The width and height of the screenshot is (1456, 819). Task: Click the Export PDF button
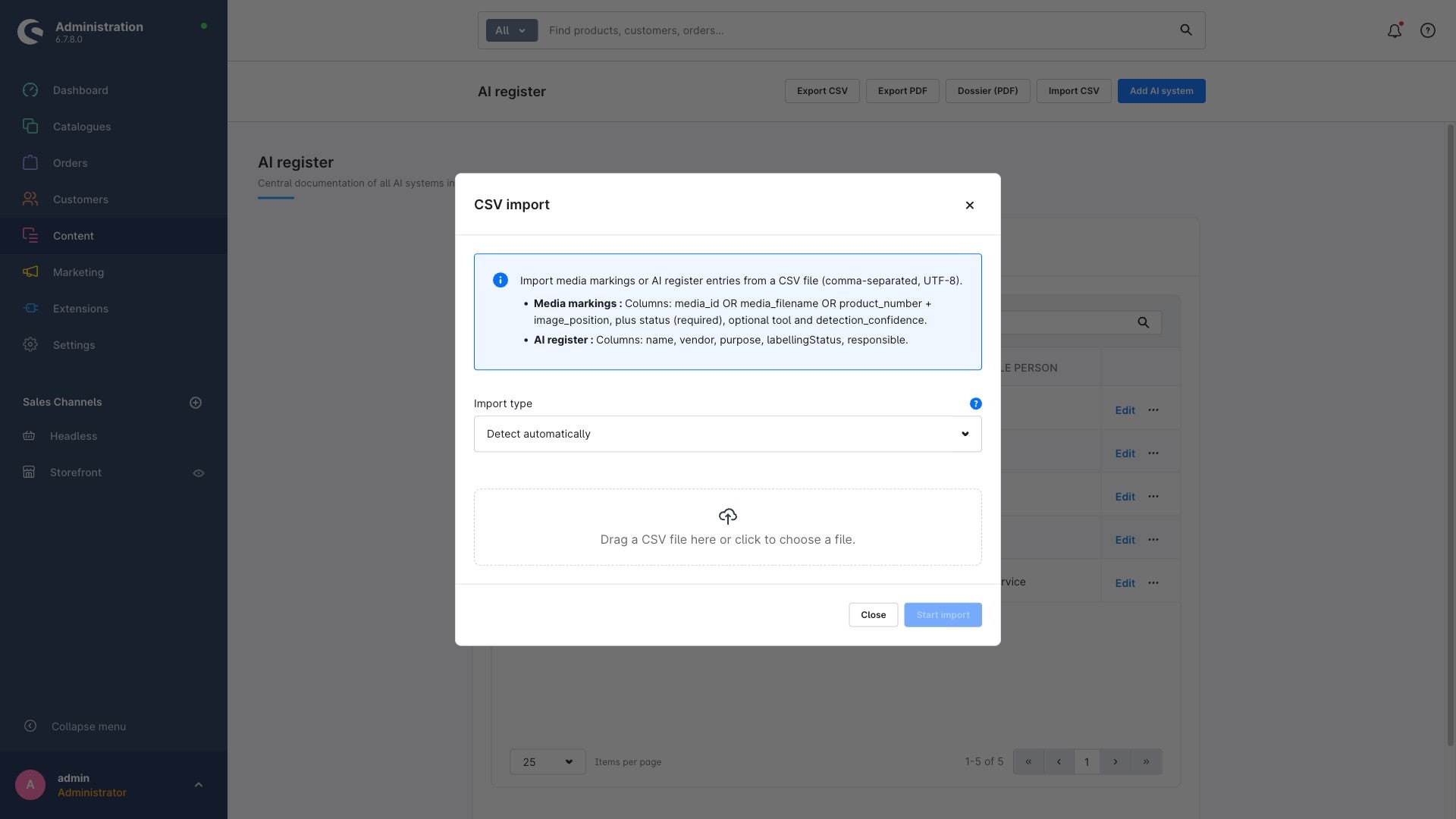(902, 91)
